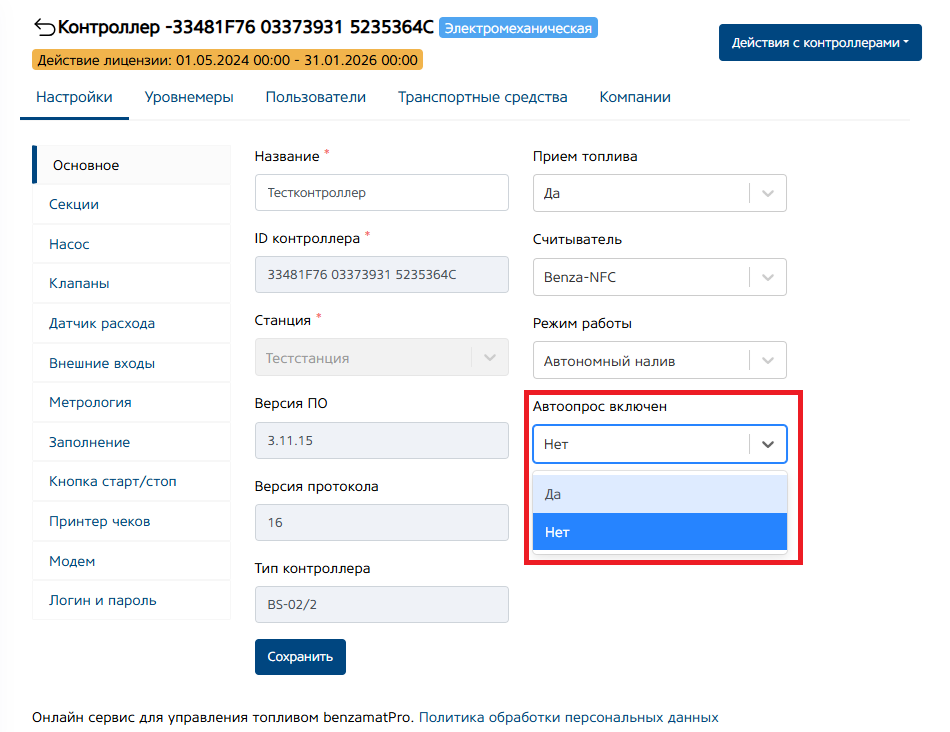Expand the Считыватель dropdown chevron

pyautogui.click(x=768, y=277)
